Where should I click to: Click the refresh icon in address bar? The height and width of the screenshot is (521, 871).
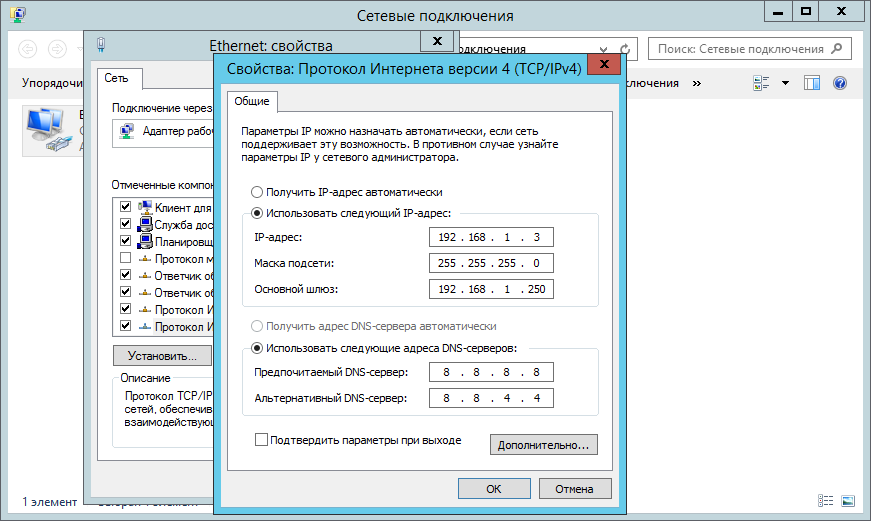tap(627, 49)
